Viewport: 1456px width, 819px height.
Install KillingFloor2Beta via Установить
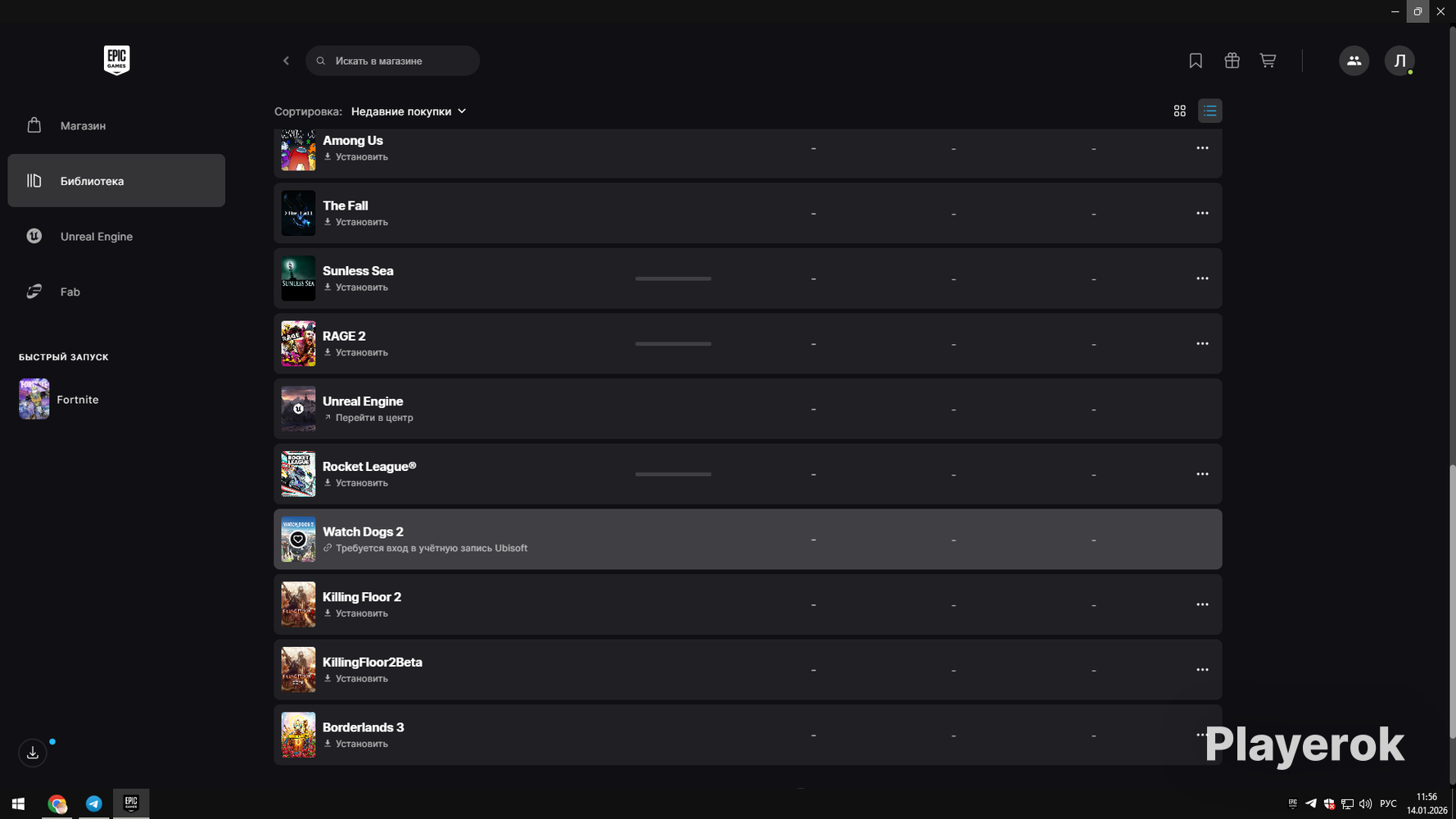point(356,679)
